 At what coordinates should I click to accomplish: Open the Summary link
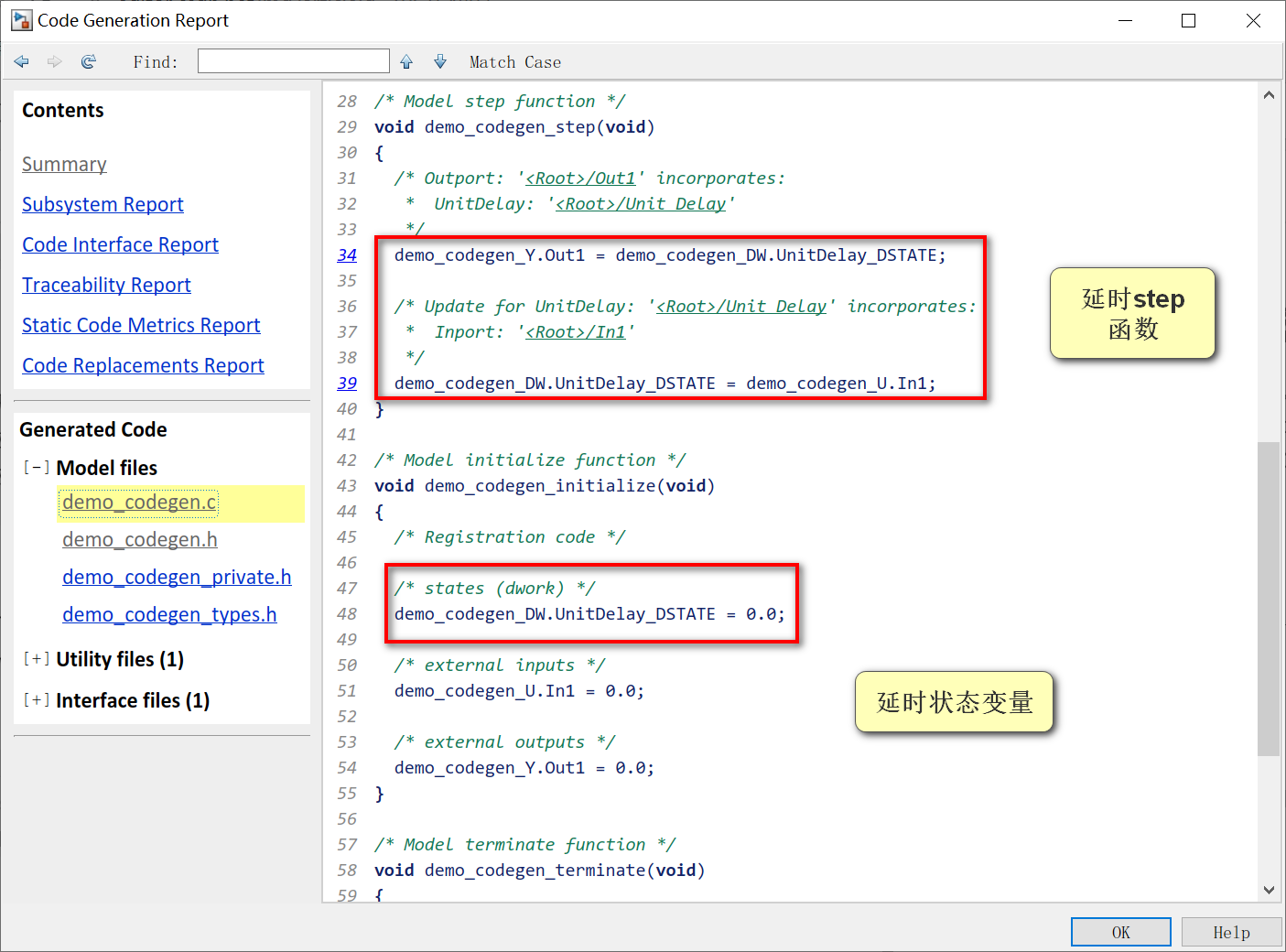(x=64, y=164)
